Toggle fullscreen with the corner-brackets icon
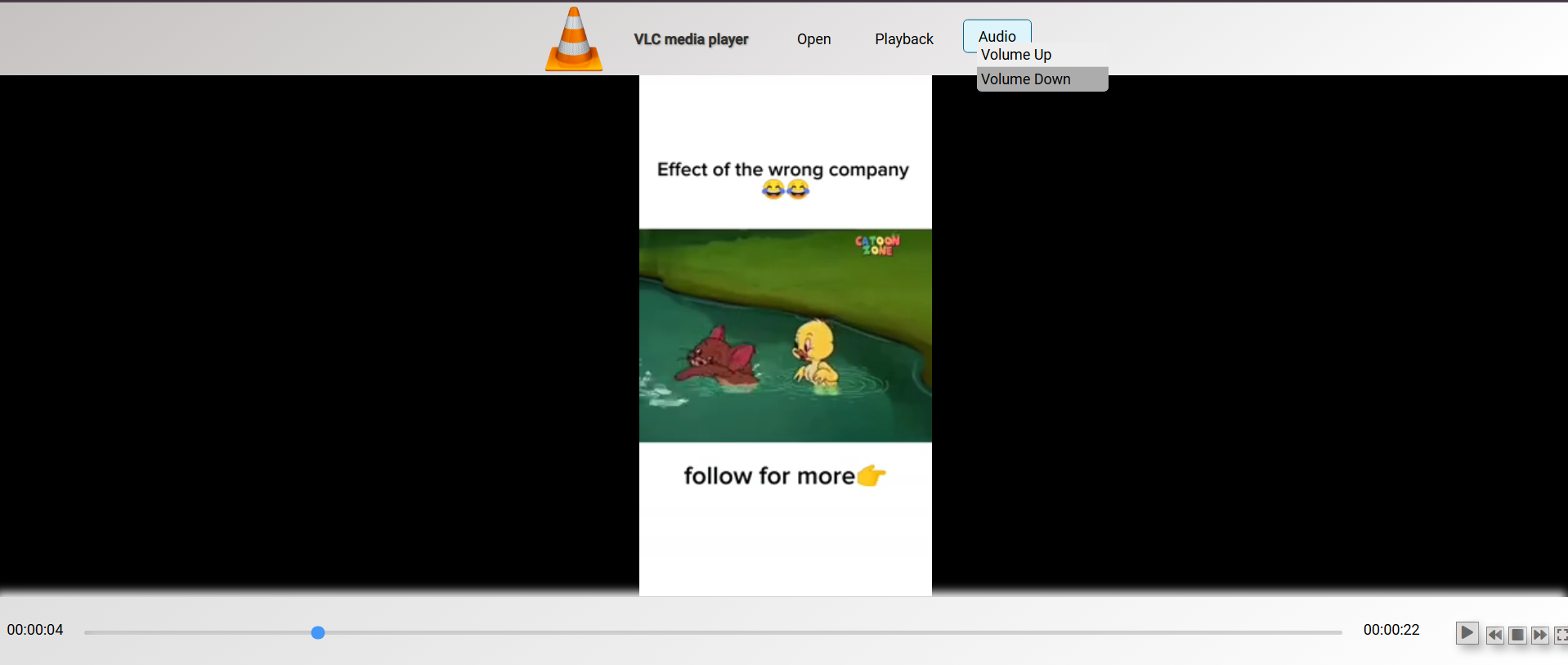 [1561, 635]
